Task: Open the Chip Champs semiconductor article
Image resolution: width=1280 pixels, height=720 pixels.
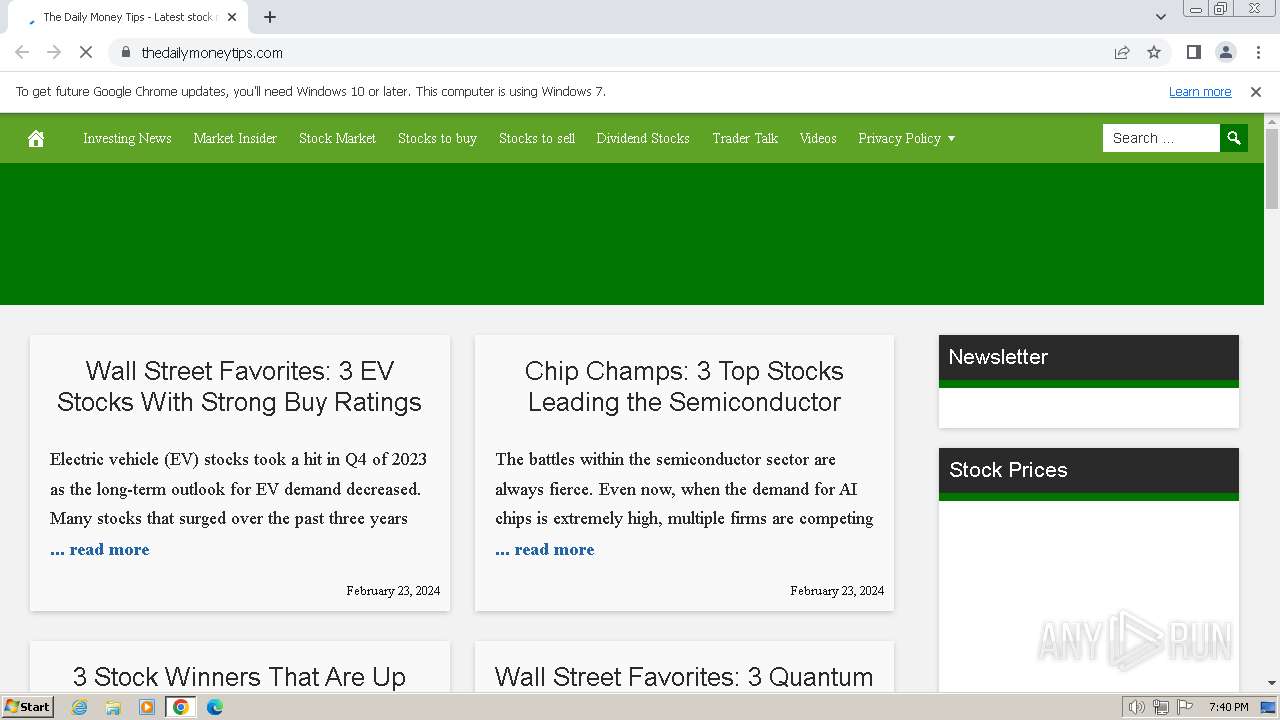Action: [684, 386]
